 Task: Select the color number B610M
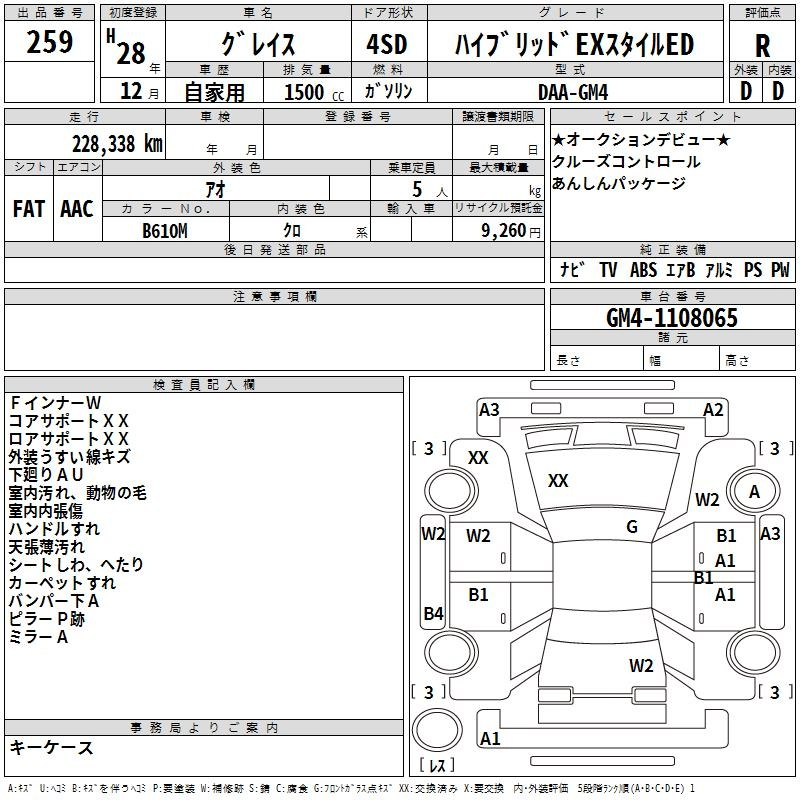coord(165,230)
